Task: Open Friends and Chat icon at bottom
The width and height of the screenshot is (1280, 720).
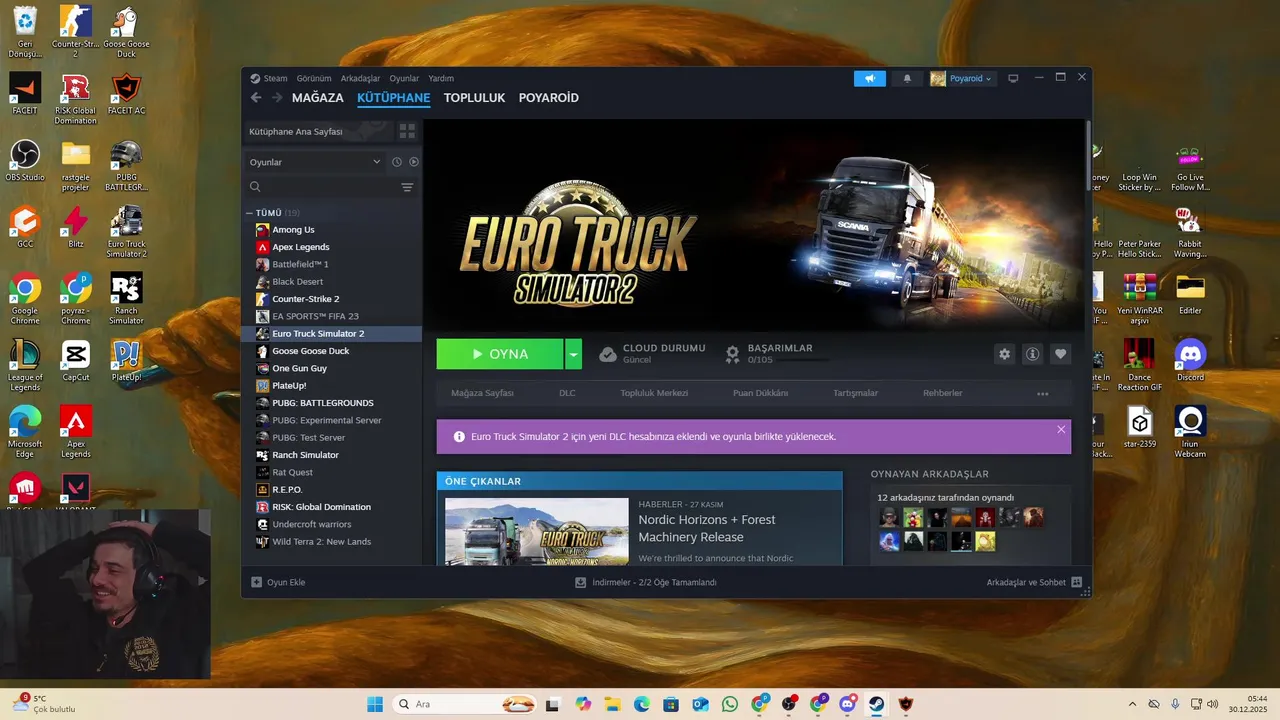Action: coord(1077,582)
